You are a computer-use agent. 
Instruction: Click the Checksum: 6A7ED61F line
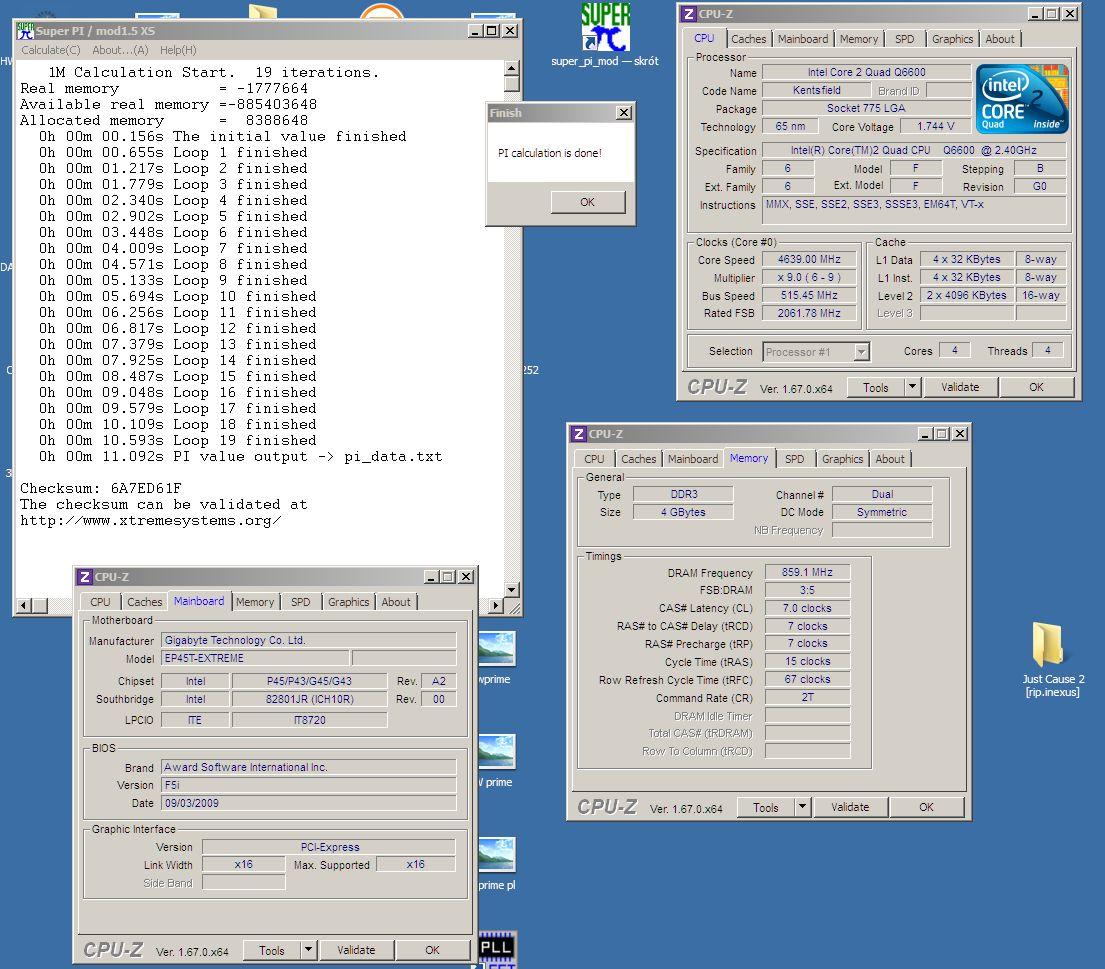(x=101, y=488)
